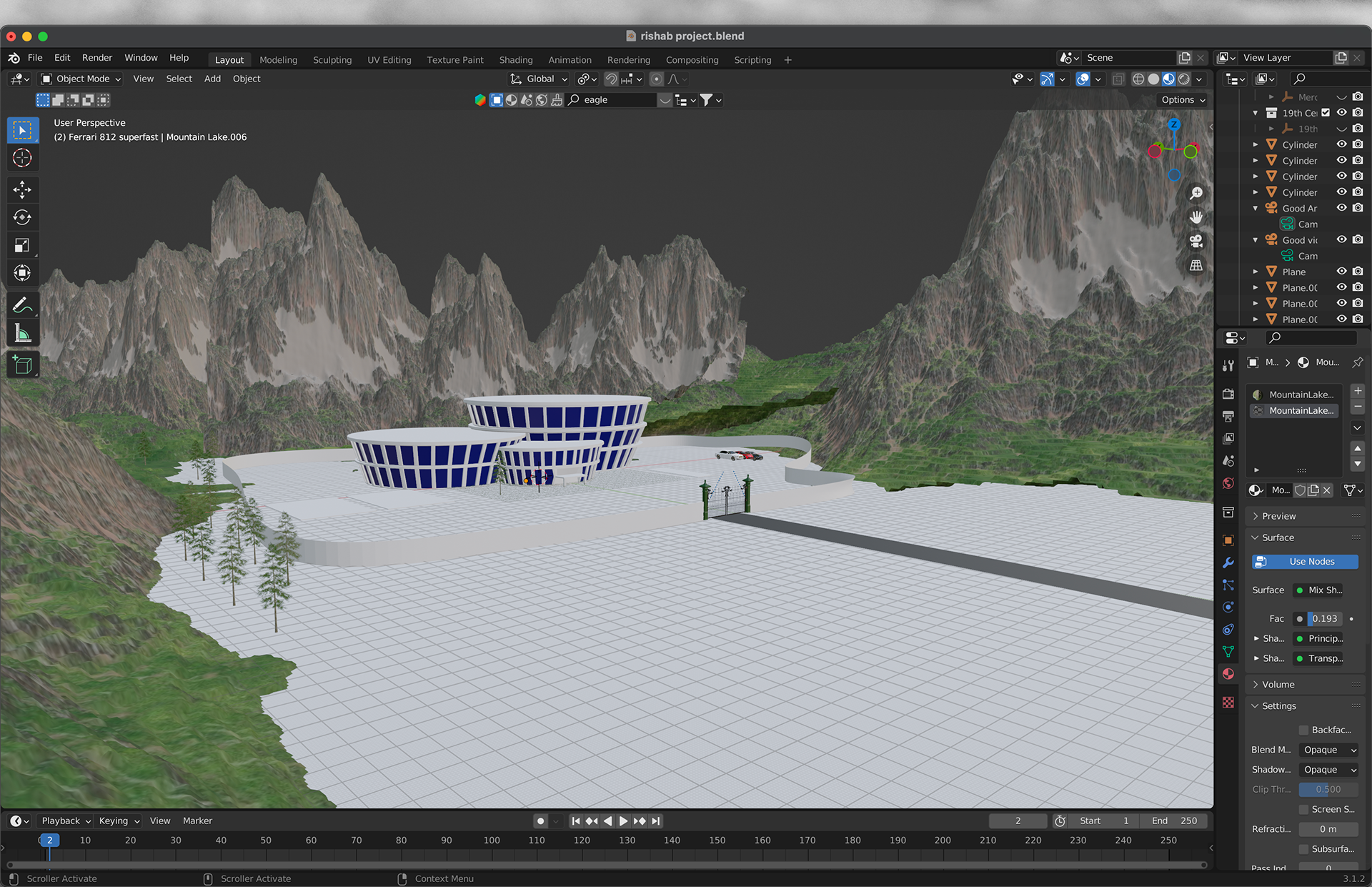This screenshot has width=1372, height=887.
Task: Toggle Show Overlays button in header
Action: pyautogui.click(x=1083, y=79)
